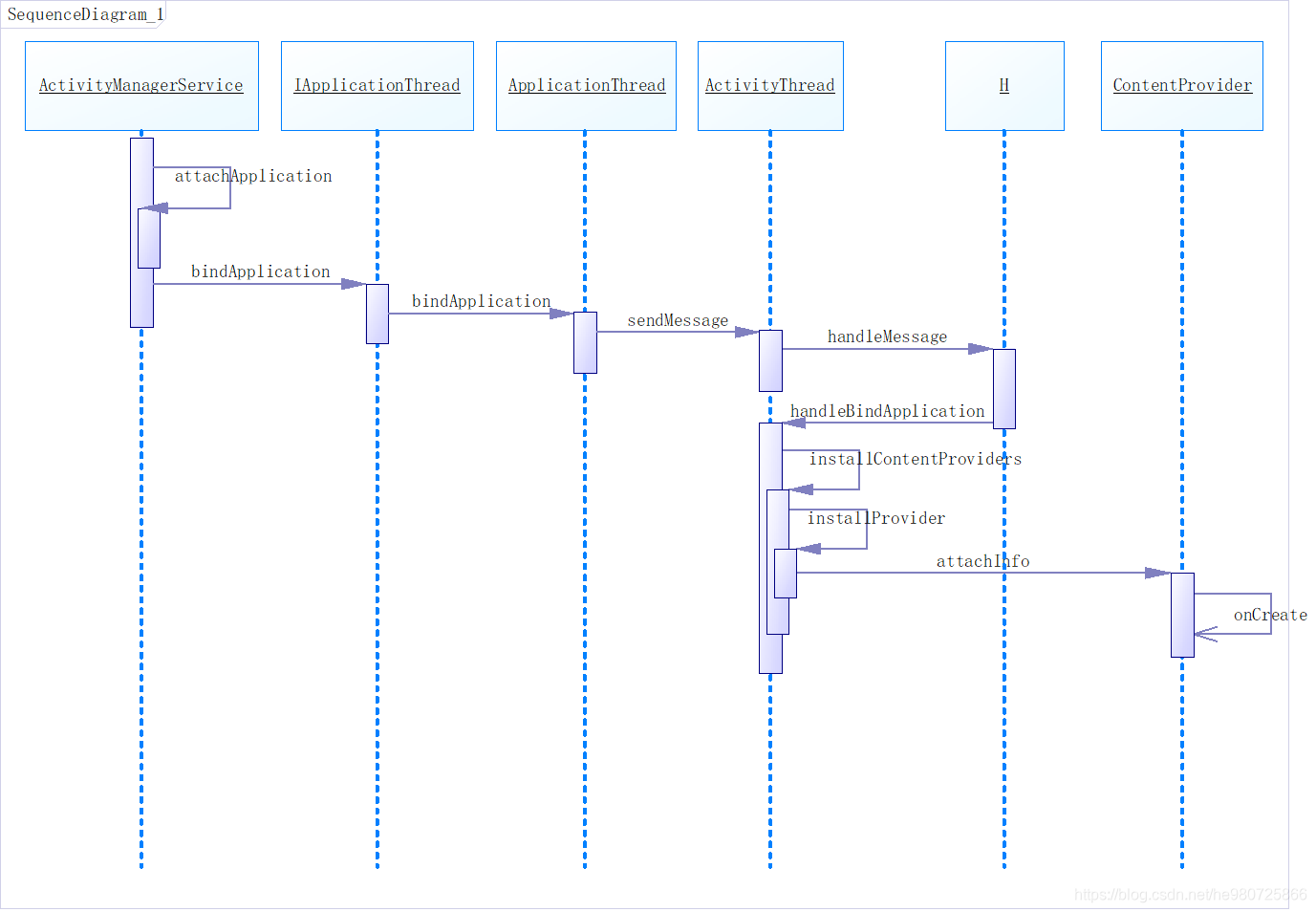Select the IApplicationThread activation bar
Viewport: 1316px width, 912px height.
tap(378, 314)
